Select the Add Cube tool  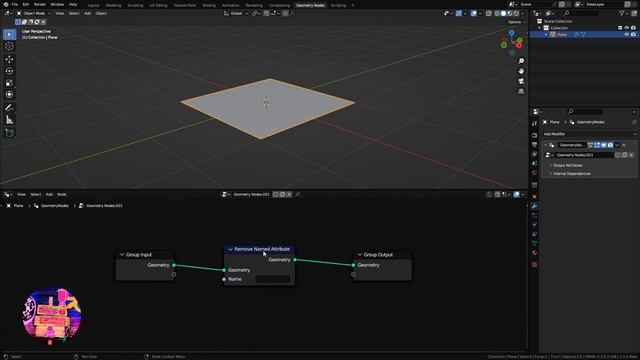pyautogui.click(x=9, y=133)
